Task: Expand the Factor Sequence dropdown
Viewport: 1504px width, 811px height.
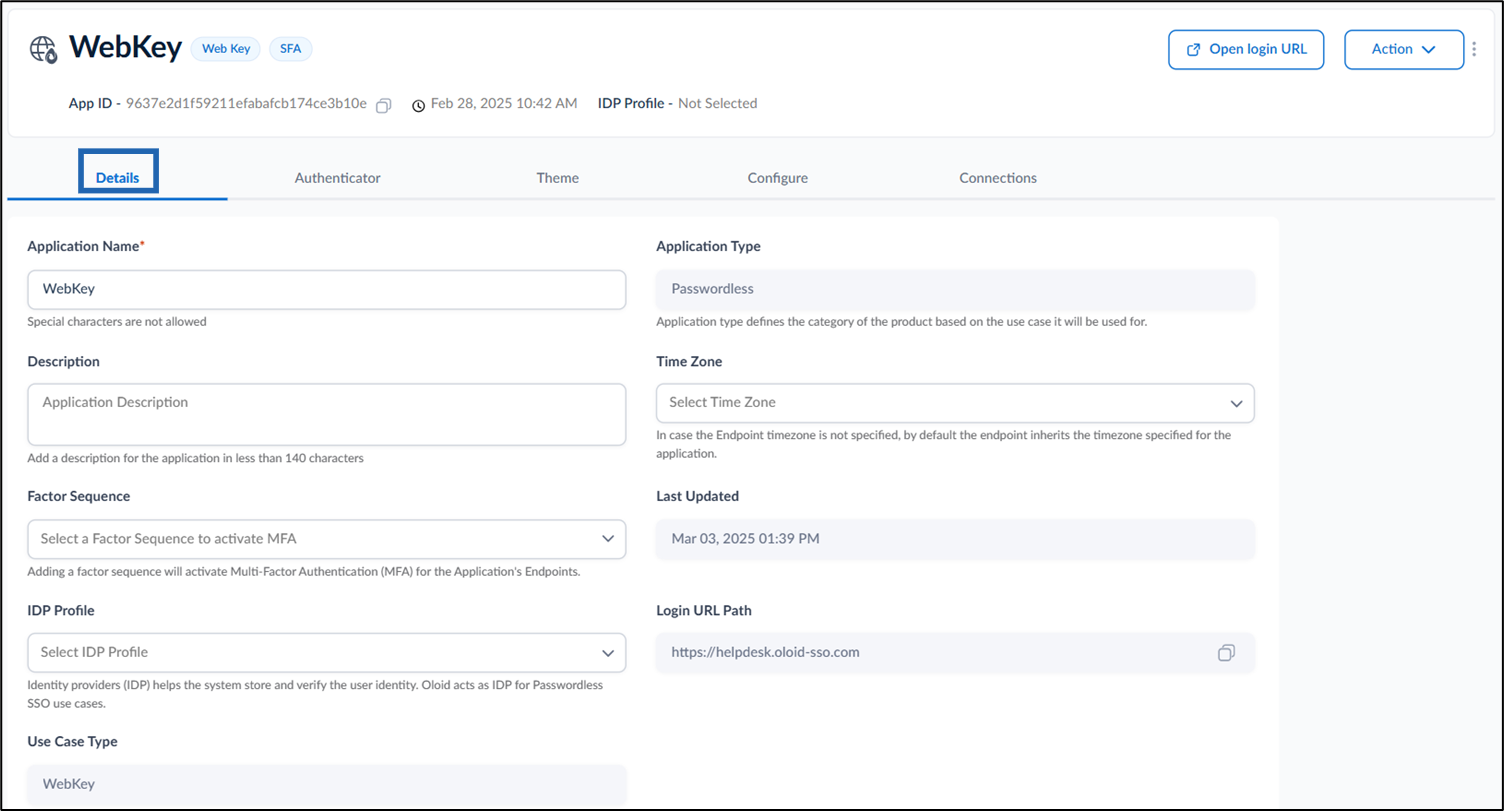Action: (327, 539)
